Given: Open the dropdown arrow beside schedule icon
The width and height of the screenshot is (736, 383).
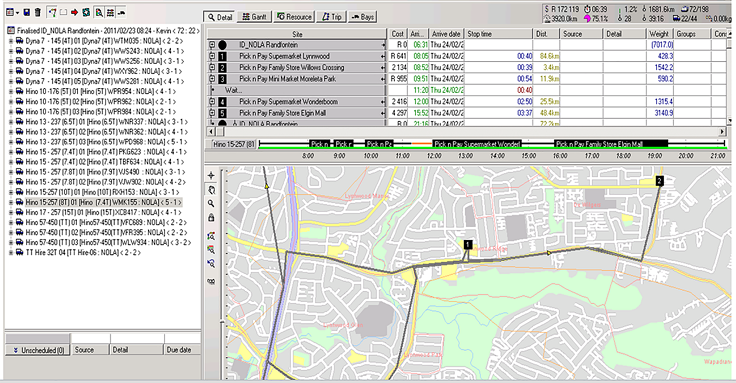Looking at the screenshot, I should click(17, 13).
